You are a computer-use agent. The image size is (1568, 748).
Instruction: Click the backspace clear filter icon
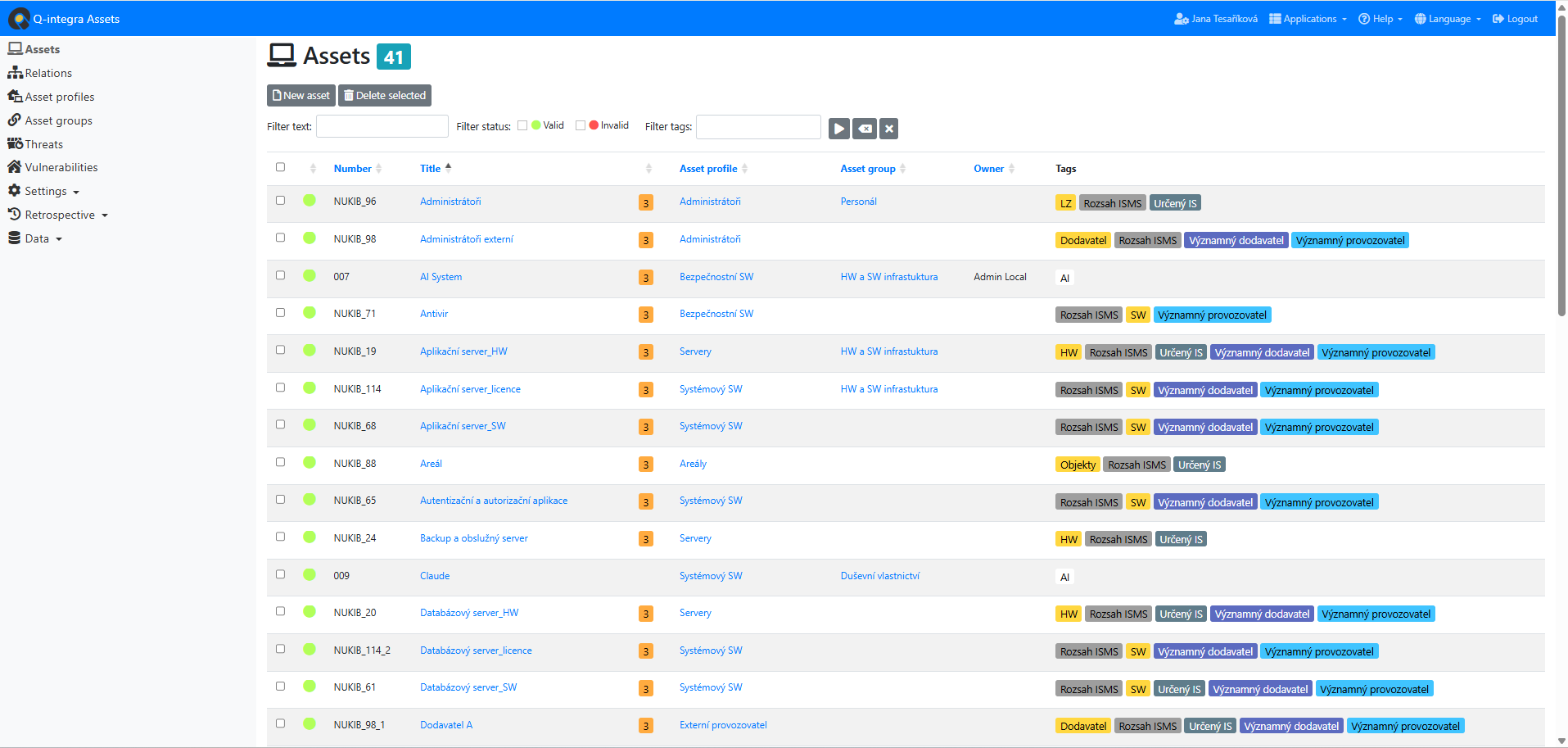[x=864, y=129]
